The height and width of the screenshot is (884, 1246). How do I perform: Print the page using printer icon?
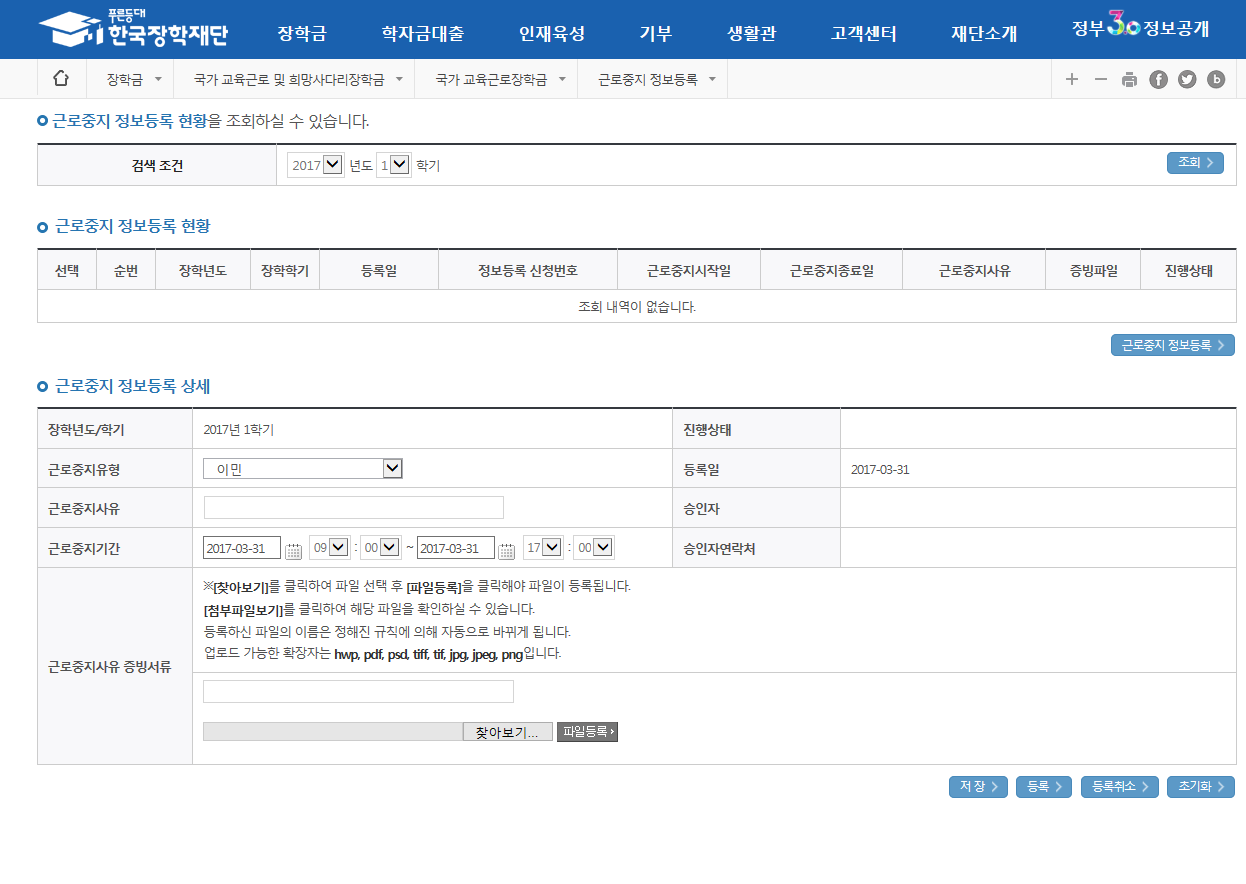click(1130, 80)
